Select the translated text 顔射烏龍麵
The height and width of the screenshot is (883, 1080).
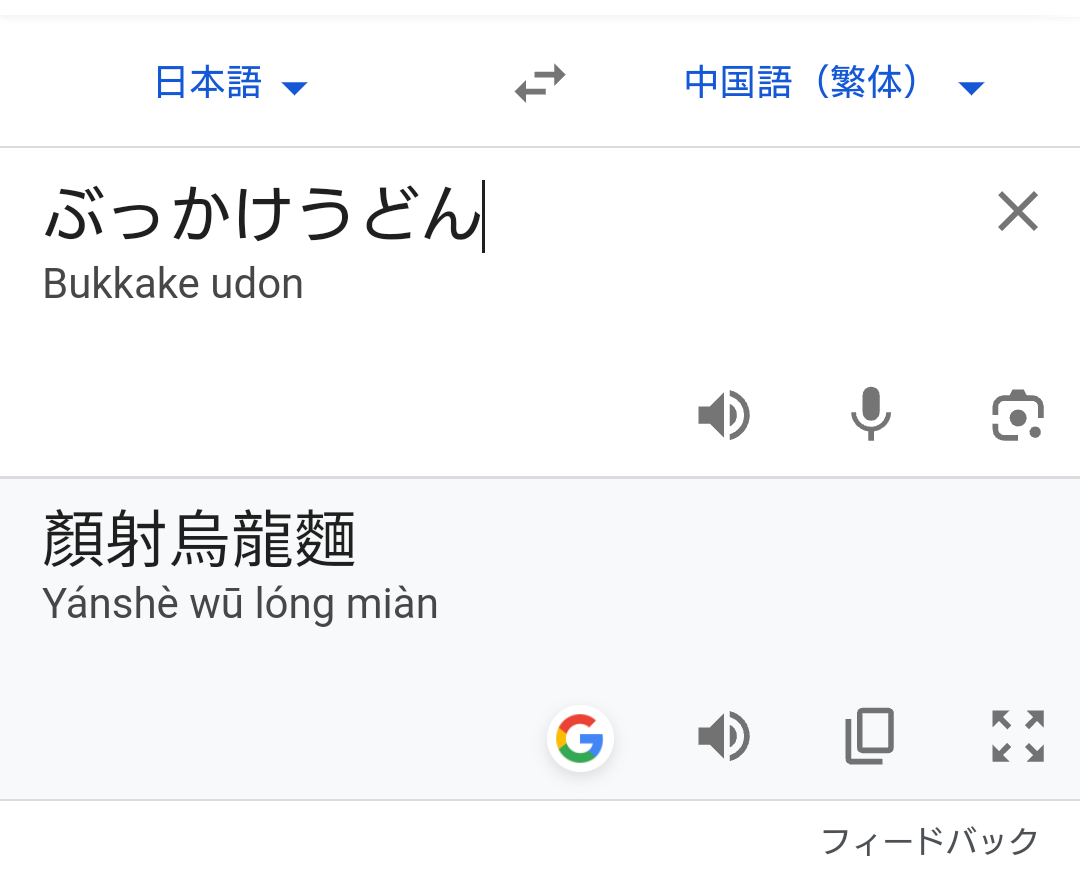click(199, 540)
